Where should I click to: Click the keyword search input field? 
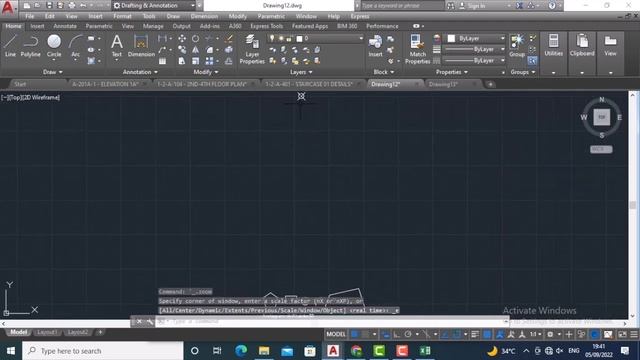pyautogui.click(x=402, y=6)
